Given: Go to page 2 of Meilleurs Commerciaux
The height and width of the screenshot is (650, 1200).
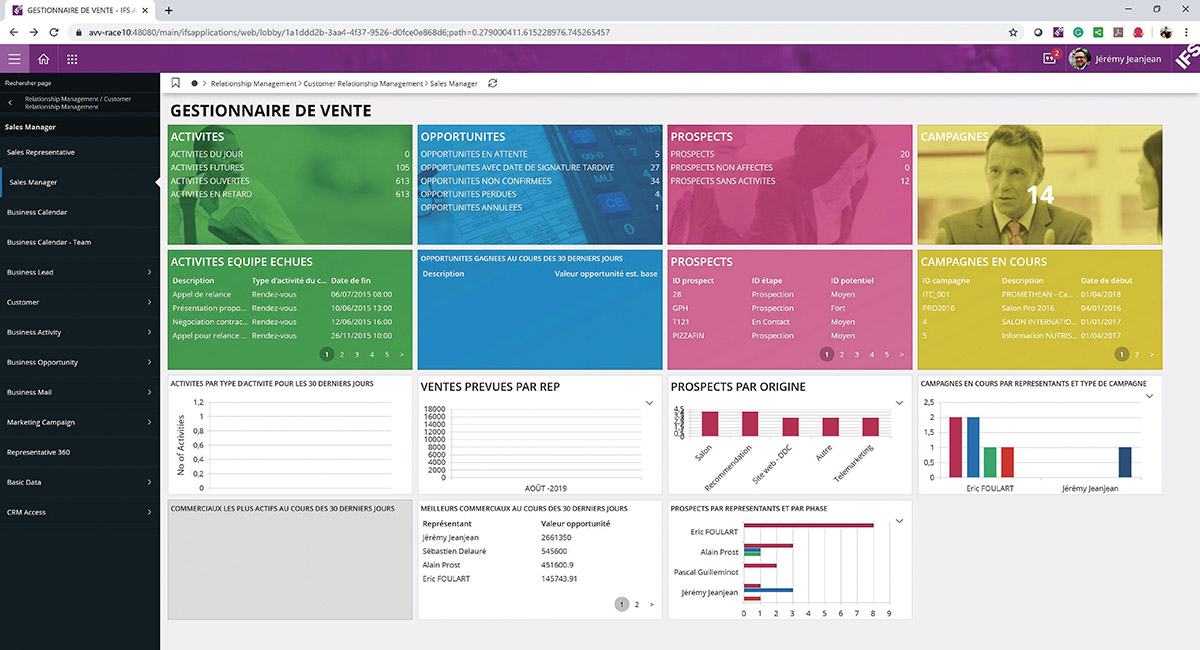Looking at the screenshot, I should (636, 604).
